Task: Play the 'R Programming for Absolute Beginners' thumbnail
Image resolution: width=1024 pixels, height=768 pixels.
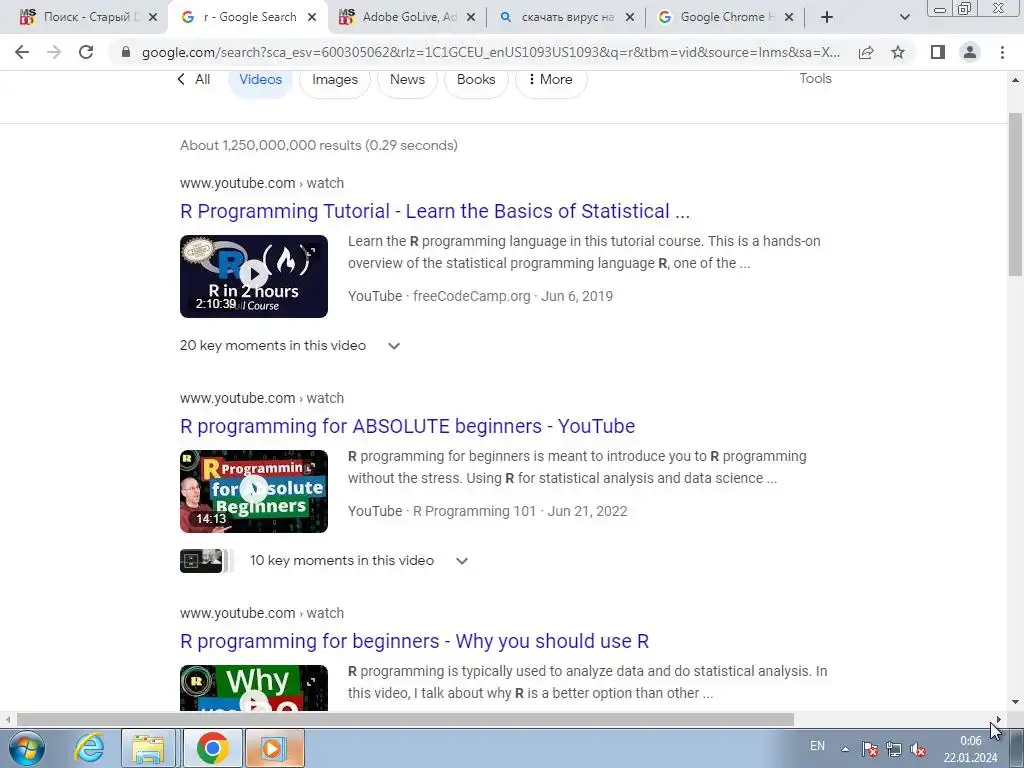Action: [x=254, y=491]
